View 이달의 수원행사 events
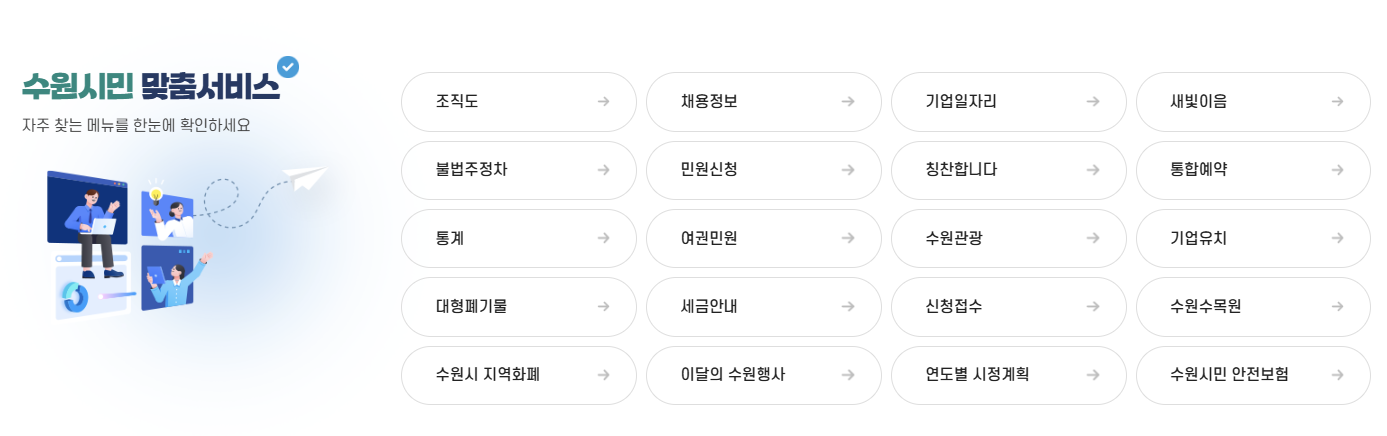1387x436 pixels. click(x=764, y=375)
